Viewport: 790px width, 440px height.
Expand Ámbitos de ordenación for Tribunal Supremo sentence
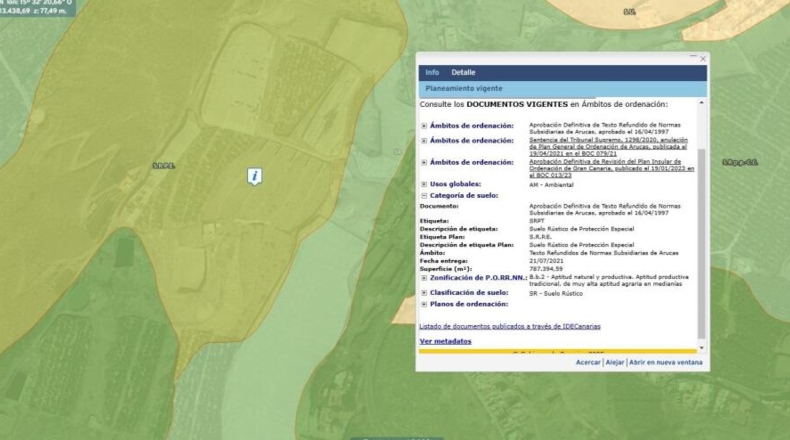(x=424, y=141)
